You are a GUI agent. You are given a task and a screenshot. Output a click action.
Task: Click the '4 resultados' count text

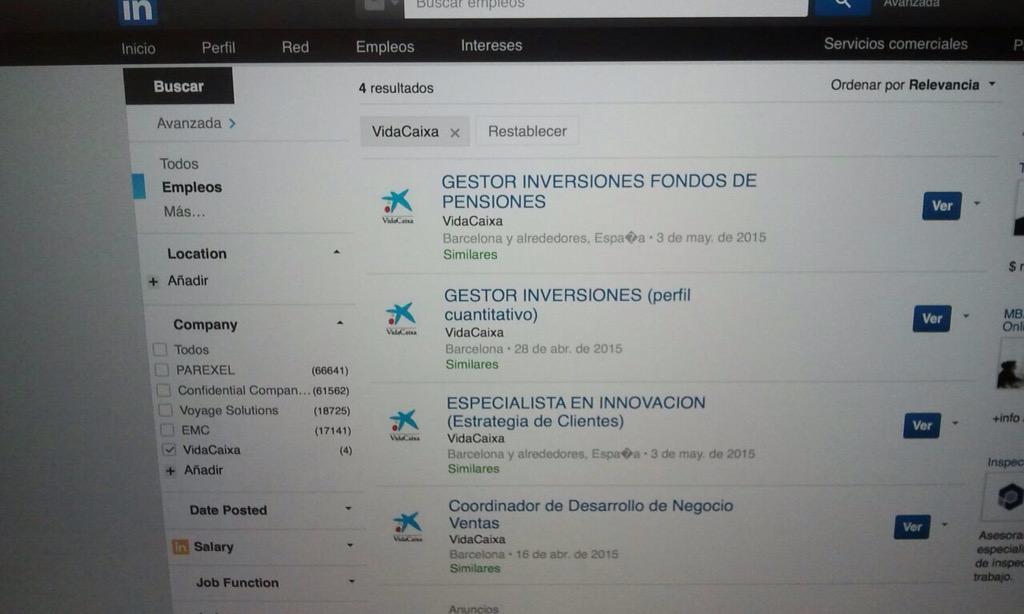pyautogui.click(x=396, y=88)
